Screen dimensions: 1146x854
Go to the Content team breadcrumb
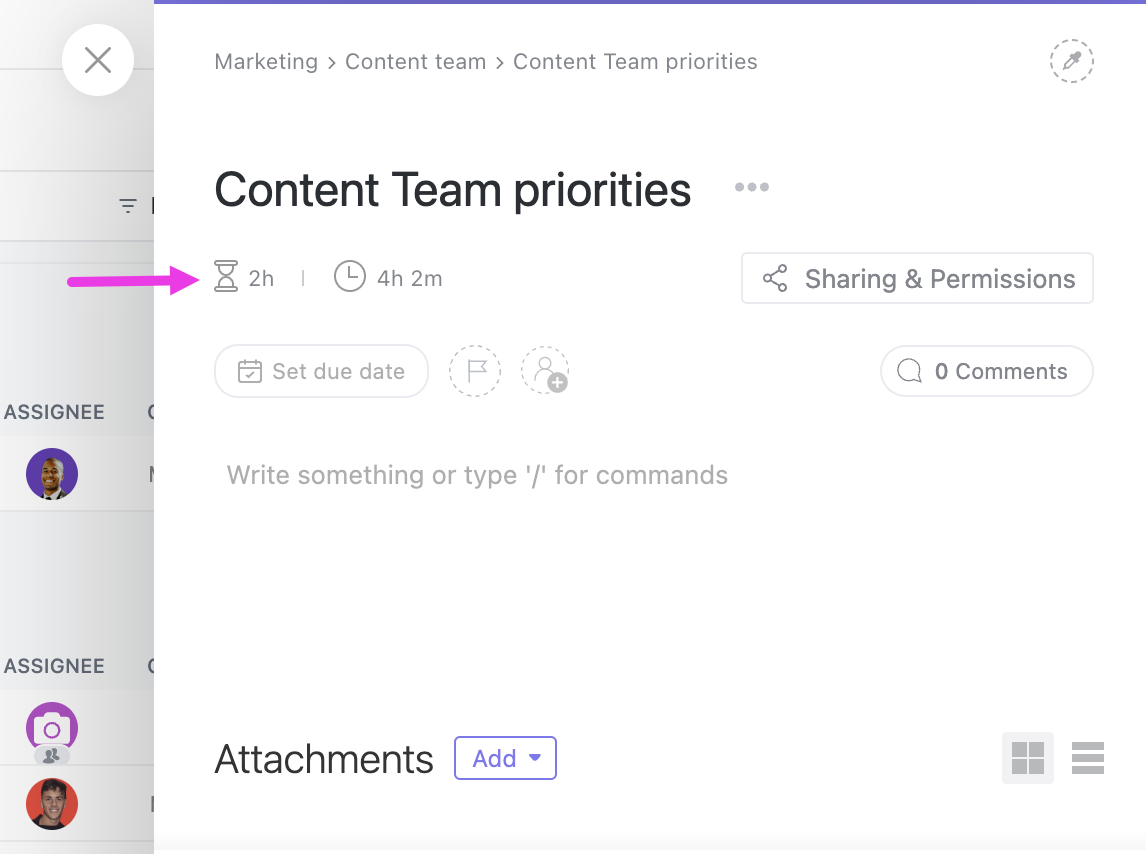pyautogui.click(x=415, y=62)
